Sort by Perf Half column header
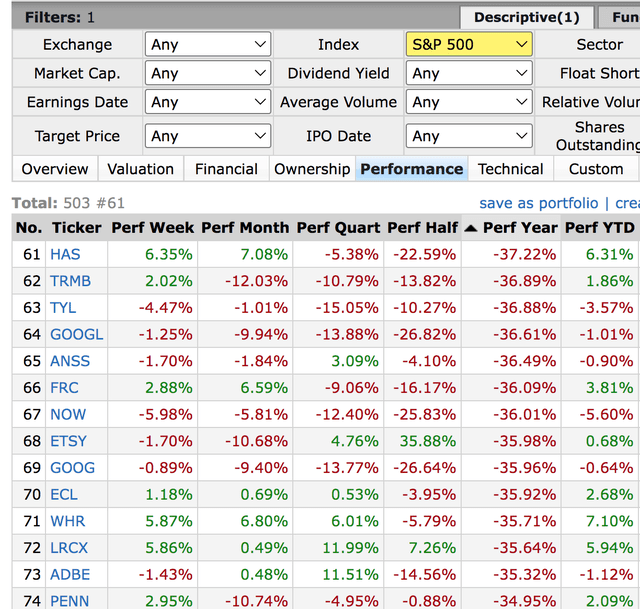Image resolution: width=640 pixels, height=609 pixels. coord(422,227)
